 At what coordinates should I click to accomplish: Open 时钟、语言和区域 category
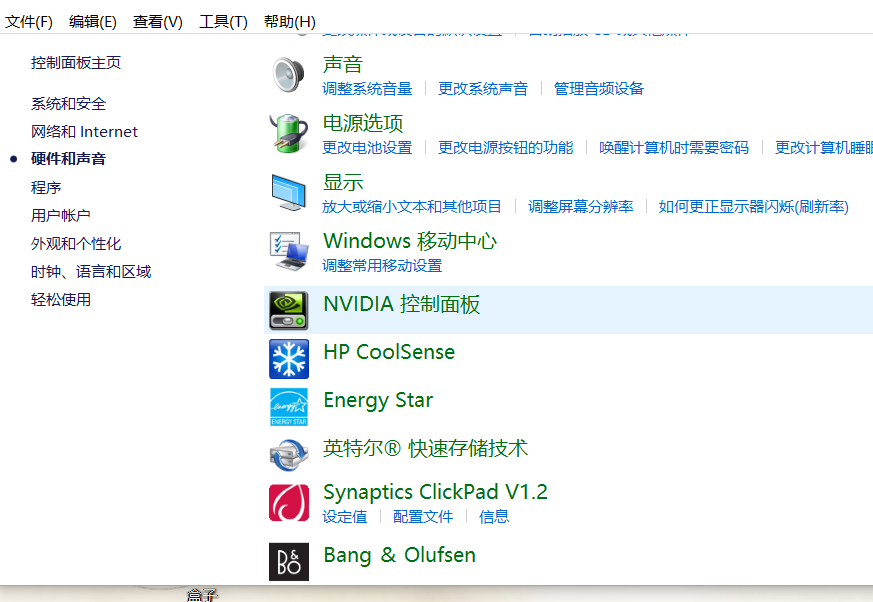(x=91, y=272)
